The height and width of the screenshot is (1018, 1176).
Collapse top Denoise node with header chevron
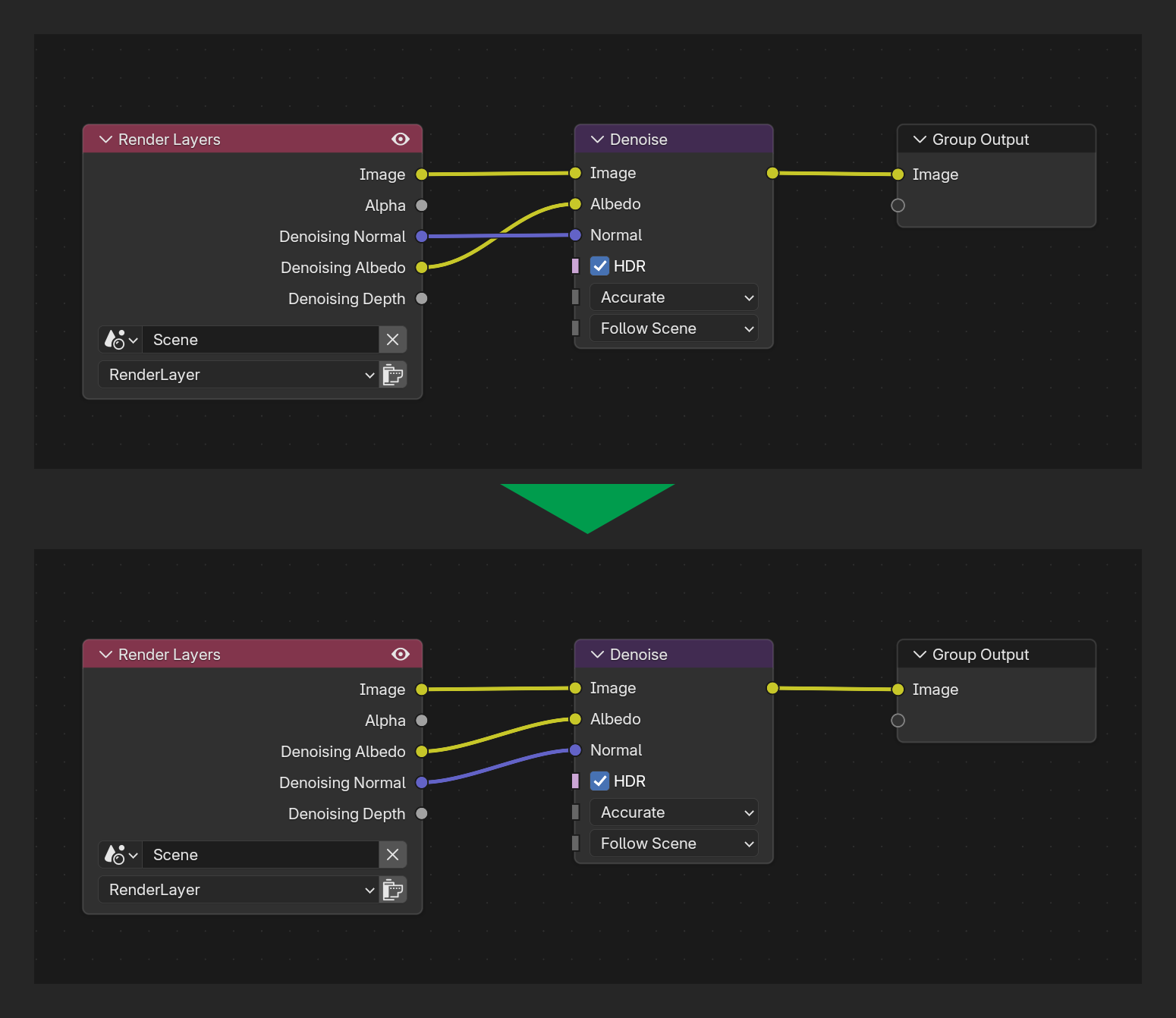pos(597,140)
